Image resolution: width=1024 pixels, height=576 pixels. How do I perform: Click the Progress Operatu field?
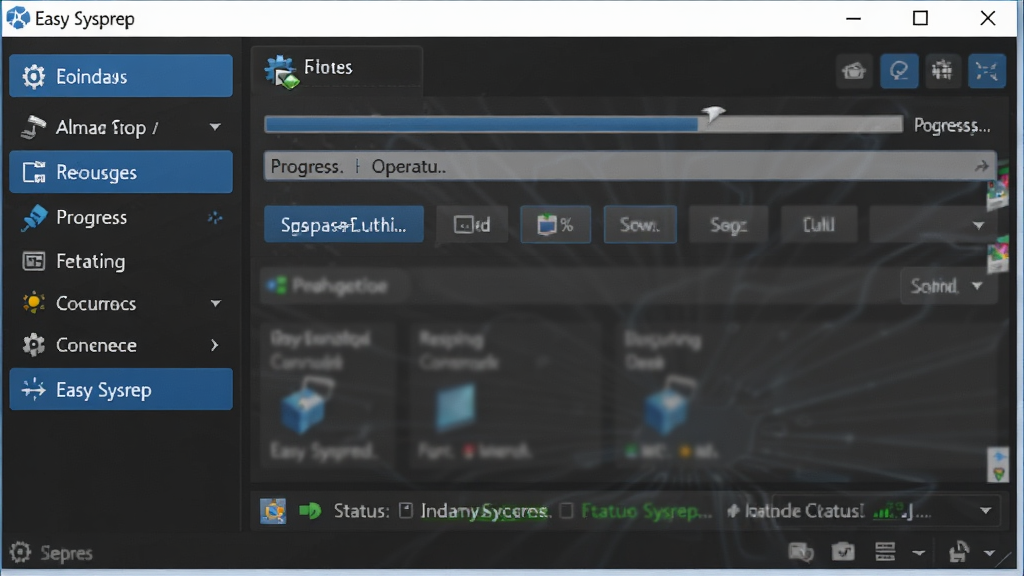630,167
